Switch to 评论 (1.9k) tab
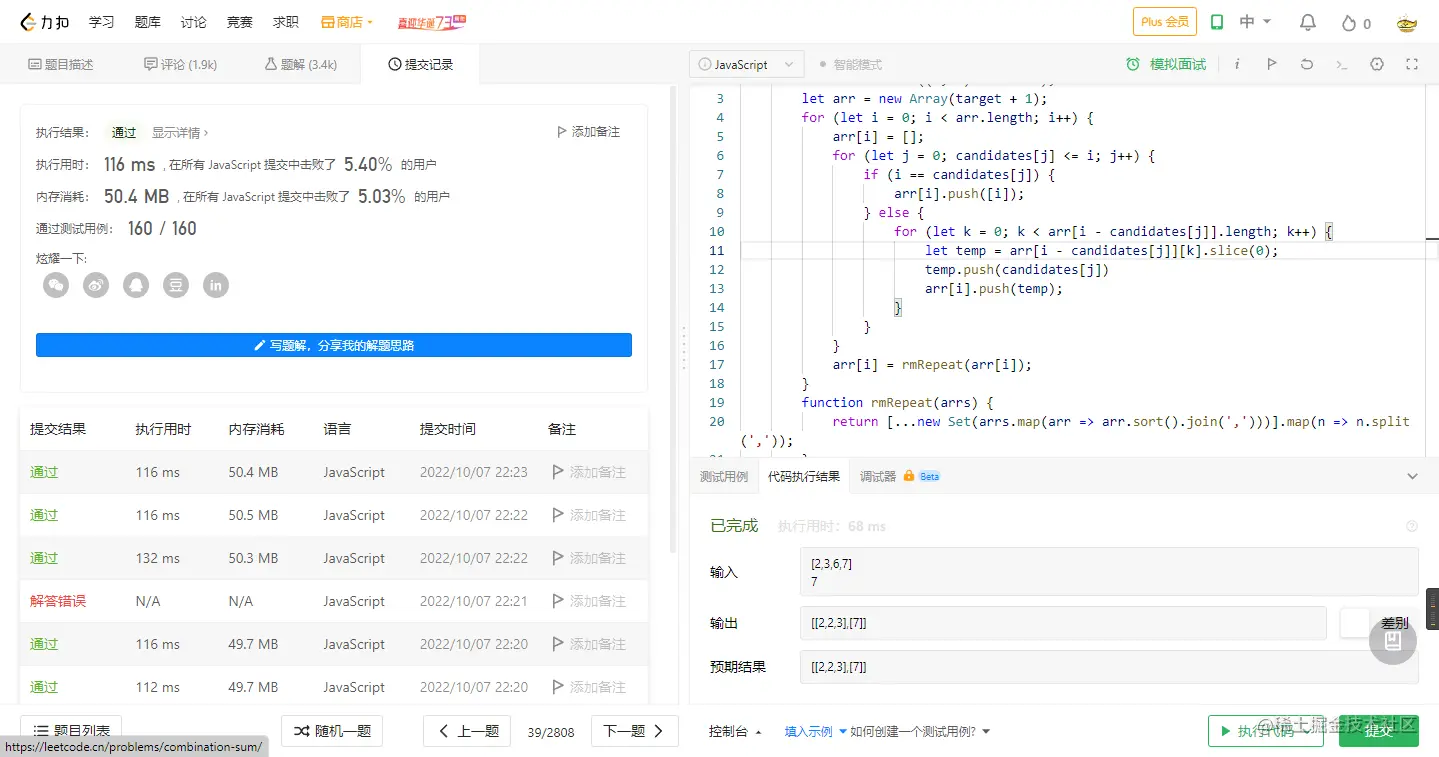Image resolution: width=1439 pixels, height=757 pixels. [x=180, y=64]
